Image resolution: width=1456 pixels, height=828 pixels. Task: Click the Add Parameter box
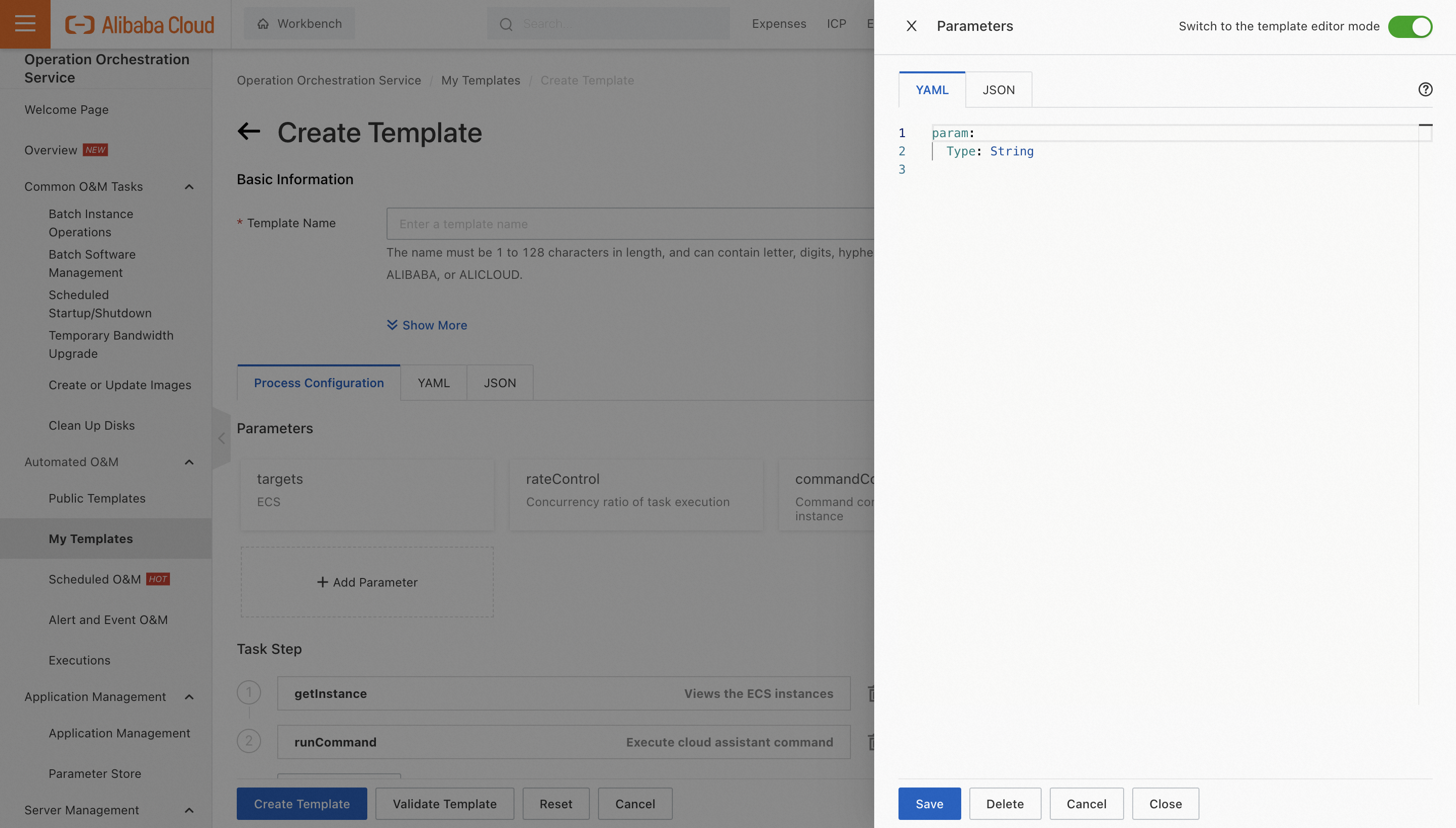point(367,582)
